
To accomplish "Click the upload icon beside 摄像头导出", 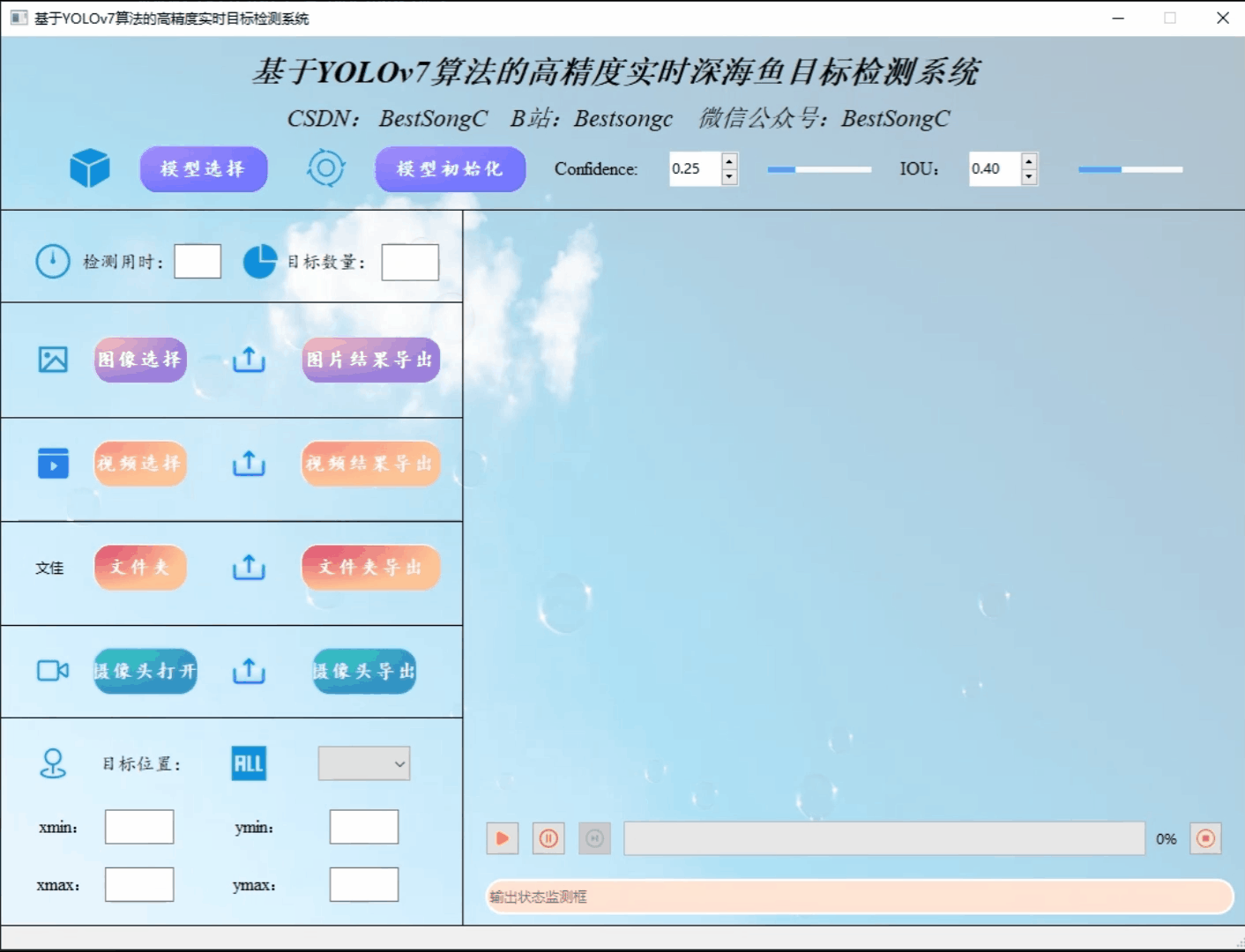I will point(250,671).
